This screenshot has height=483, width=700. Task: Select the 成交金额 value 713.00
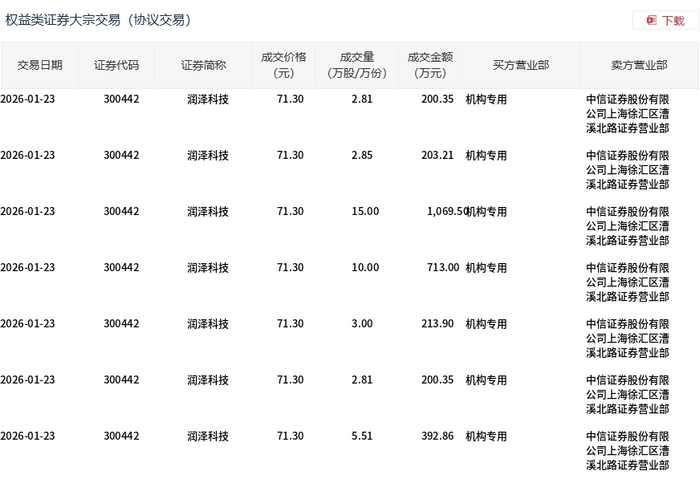point(443,267)
